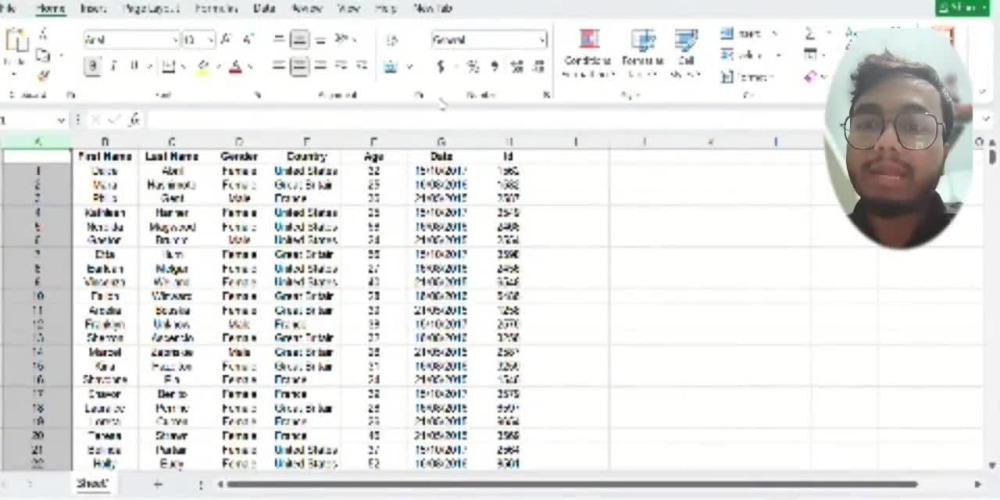Screen dimensions: 1000x500
Task: Click the Increase Decimal icon
Action: coord(517,66)
